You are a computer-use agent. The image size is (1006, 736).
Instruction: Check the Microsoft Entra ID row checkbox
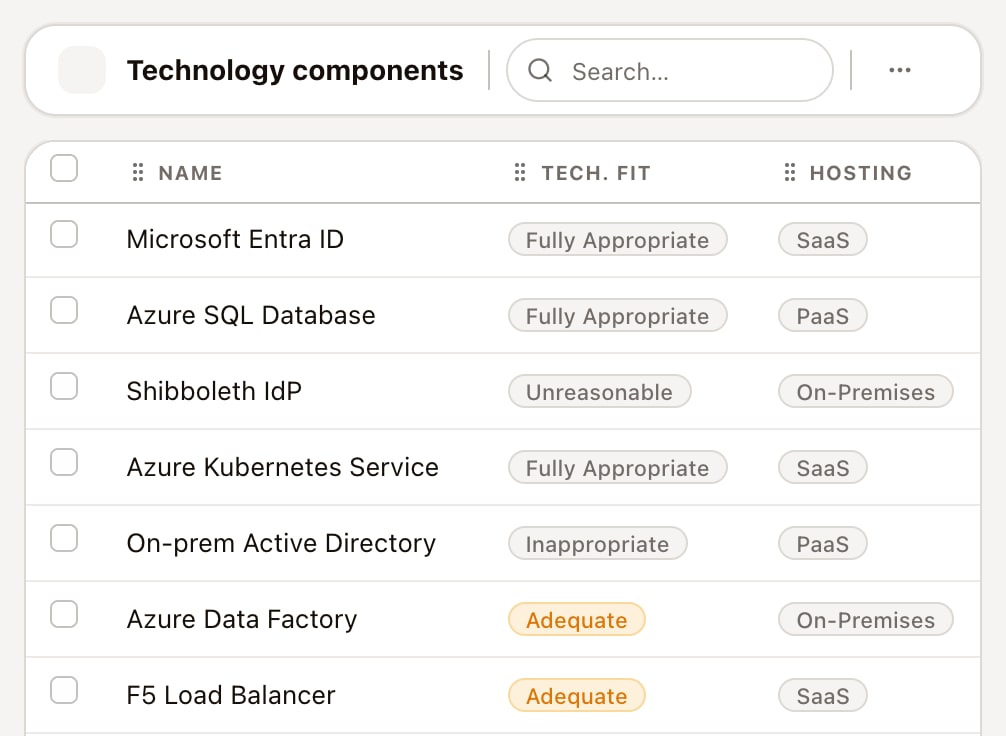click(64, 234)
